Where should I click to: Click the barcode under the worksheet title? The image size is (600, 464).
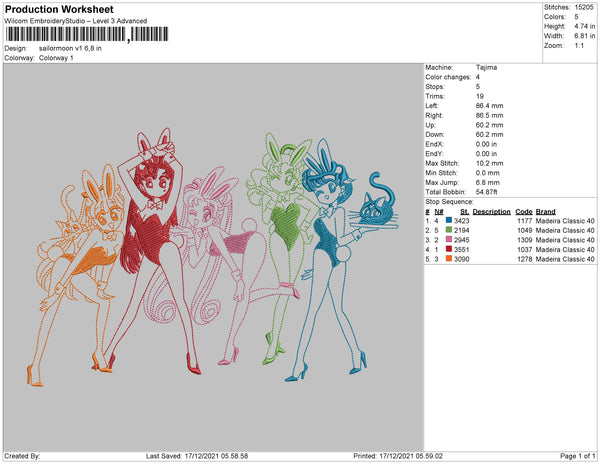point(87,34)
